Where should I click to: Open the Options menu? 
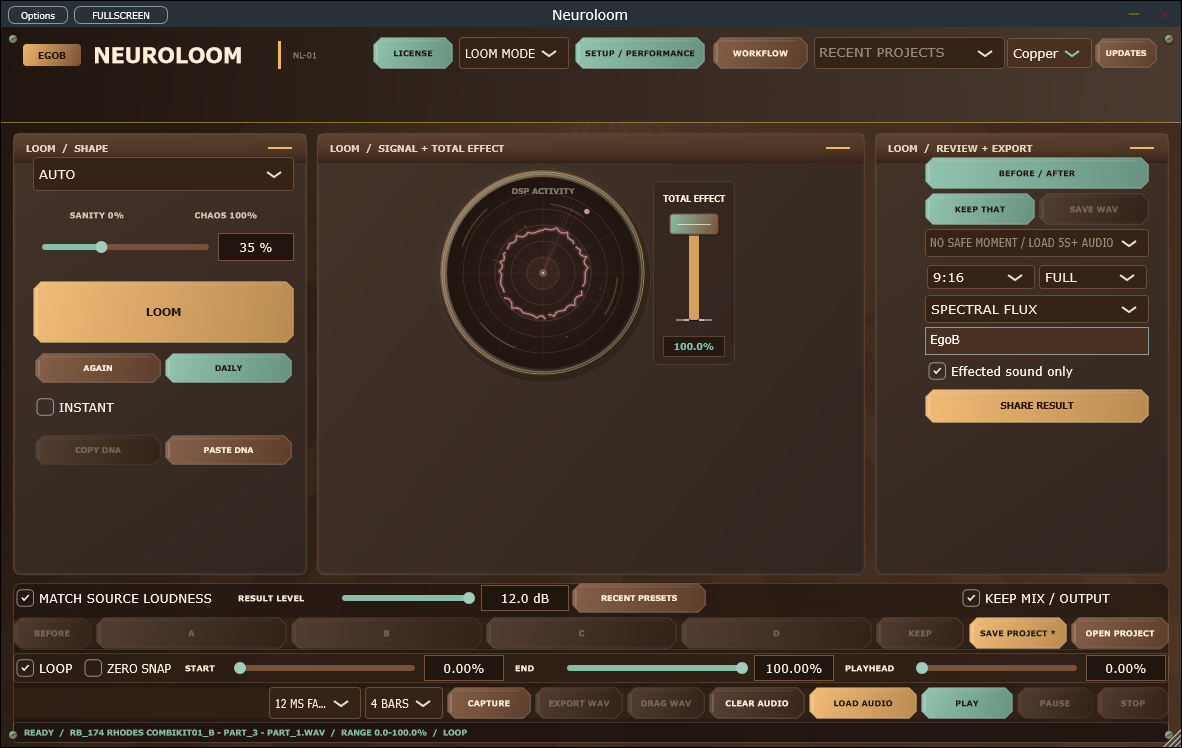(x=38, y=15)
